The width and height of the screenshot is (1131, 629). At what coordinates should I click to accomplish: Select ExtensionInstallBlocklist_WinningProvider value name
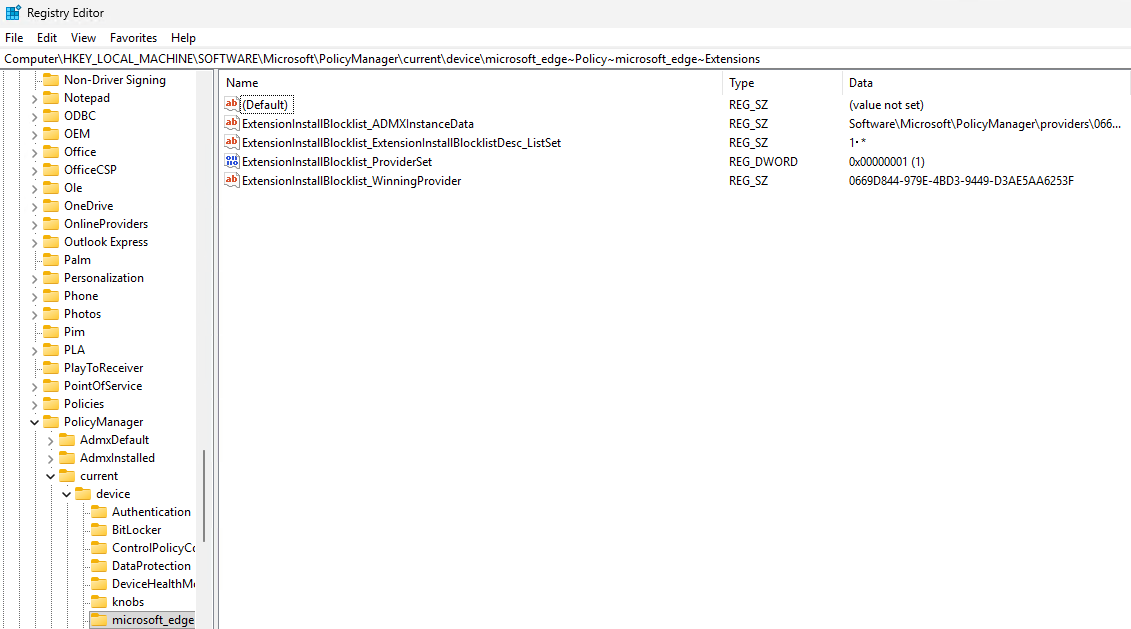pos(351,180)
